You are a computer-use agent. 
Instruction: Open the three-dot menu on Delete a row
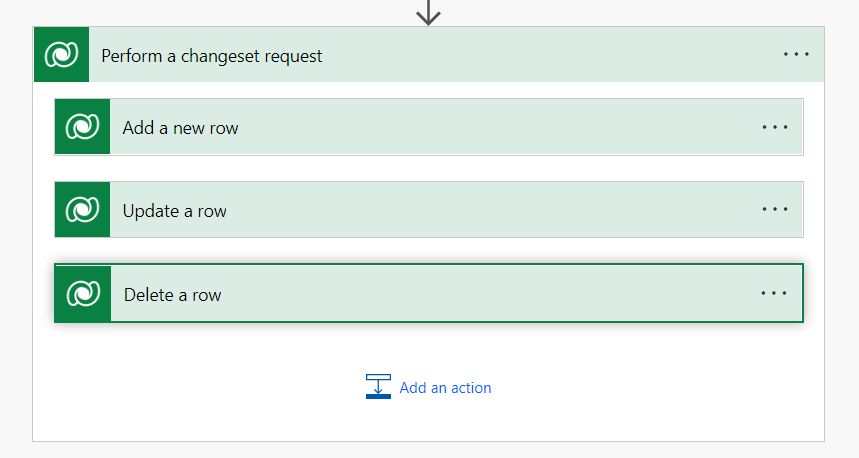pyautogui.click(x=775, y=294)
